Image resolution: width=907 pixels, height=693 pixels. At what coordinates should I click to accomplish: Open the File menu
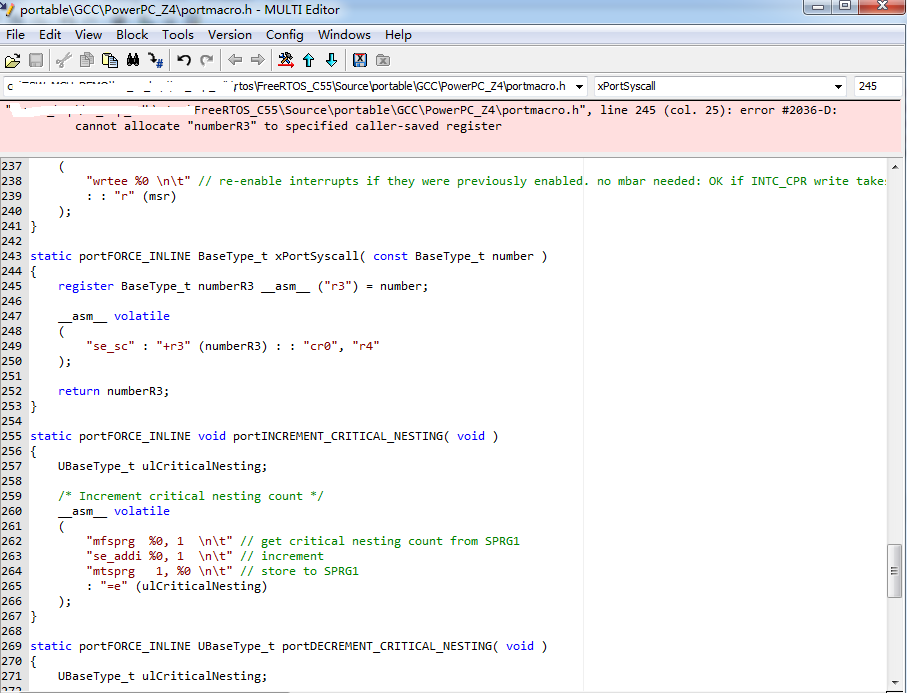[x=16, y=35]
